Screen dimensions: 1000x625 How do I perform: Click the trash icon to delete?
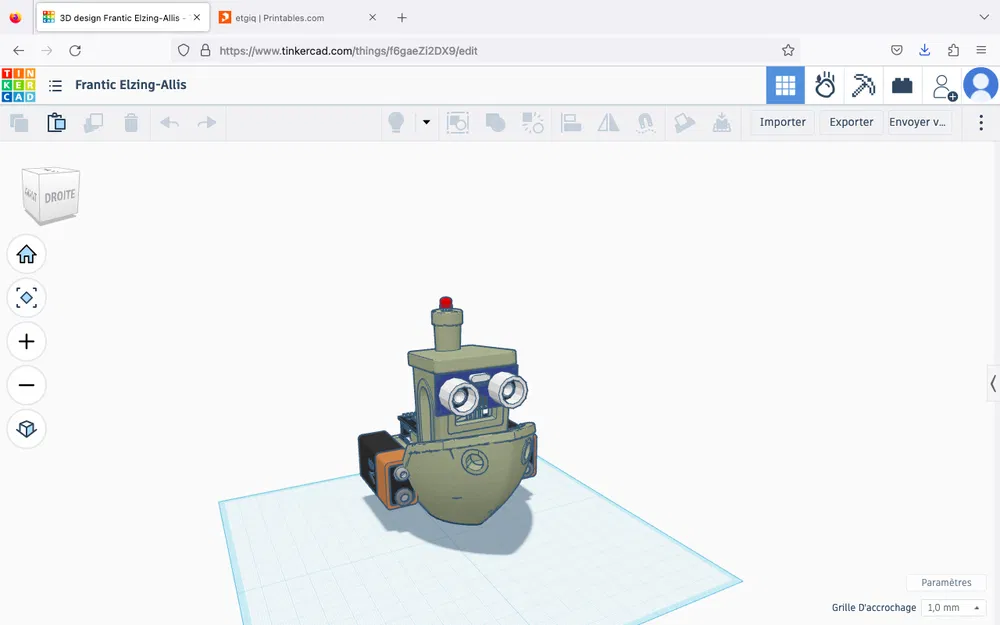coord(131,121)
